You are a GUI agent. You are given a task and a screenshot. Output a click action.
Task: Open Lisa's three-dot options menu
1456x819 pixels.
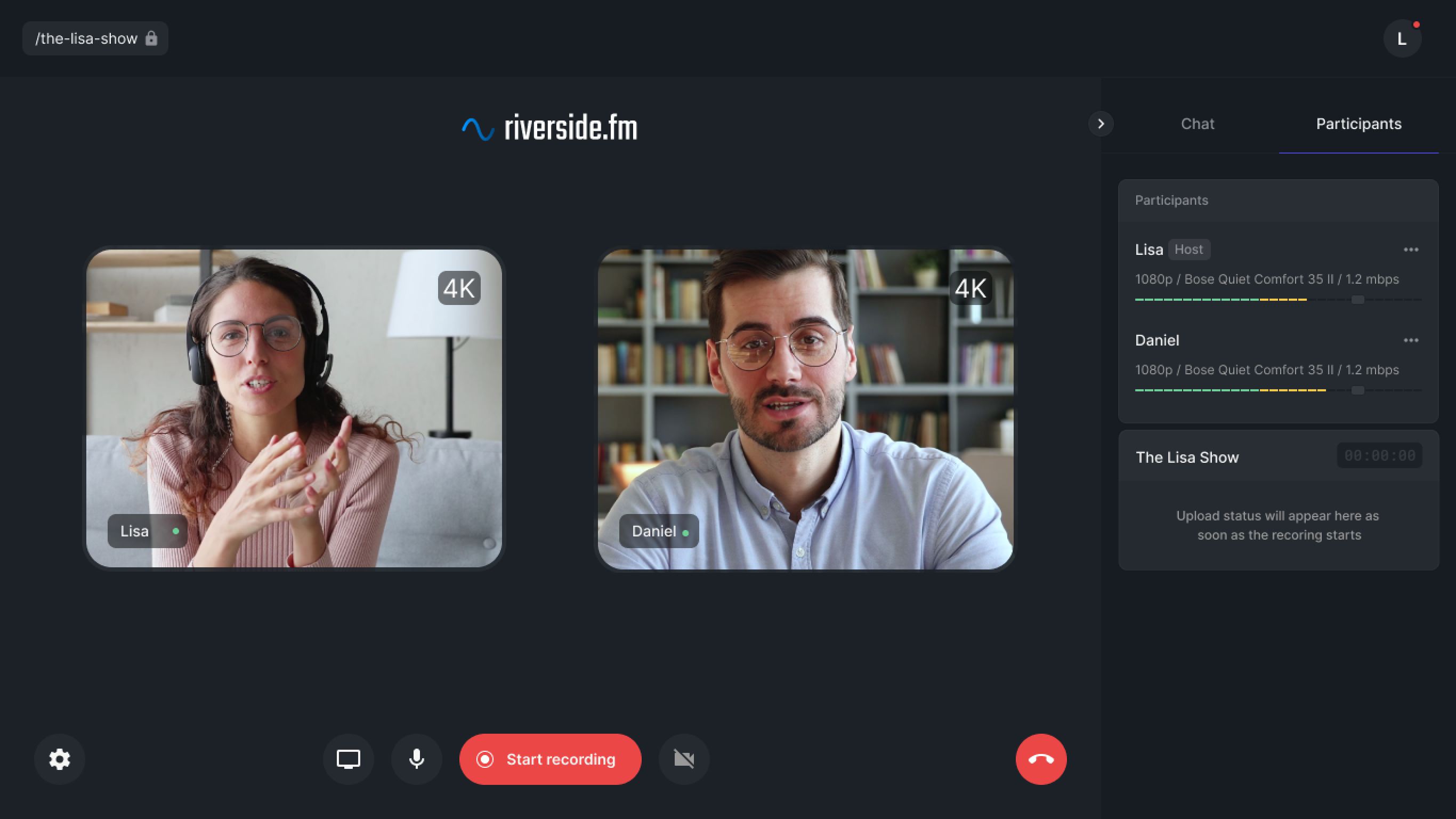[1411, 250]
